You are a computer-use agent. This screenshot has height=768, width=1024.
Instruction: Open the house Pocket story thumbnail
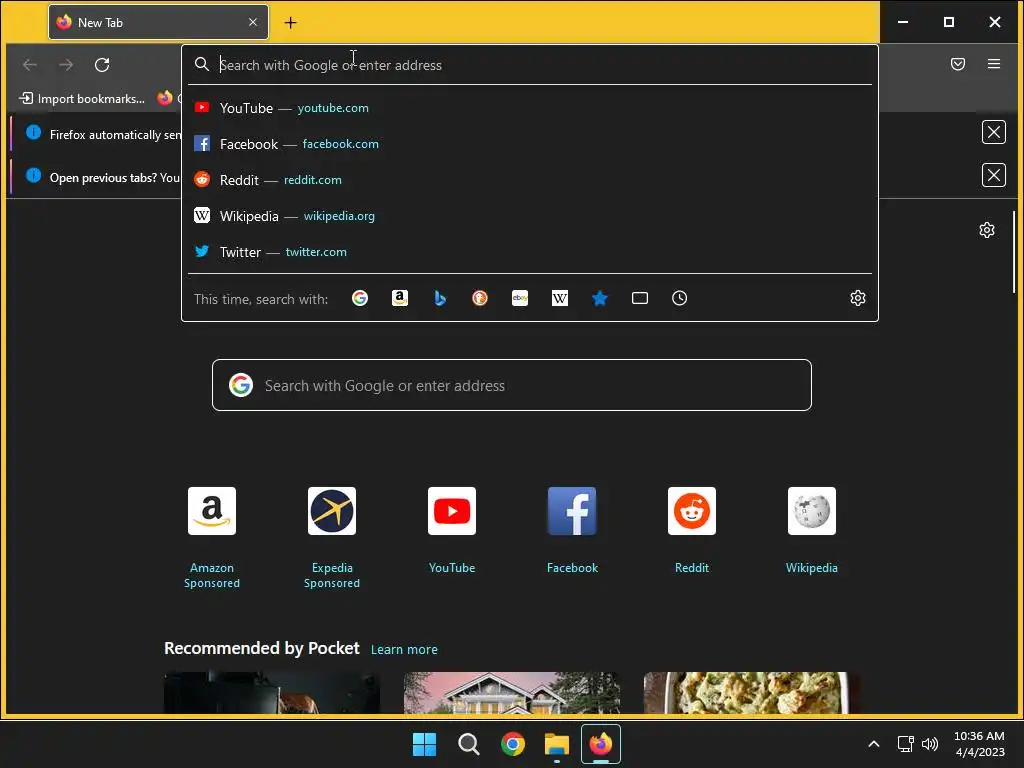click(512, 693)
